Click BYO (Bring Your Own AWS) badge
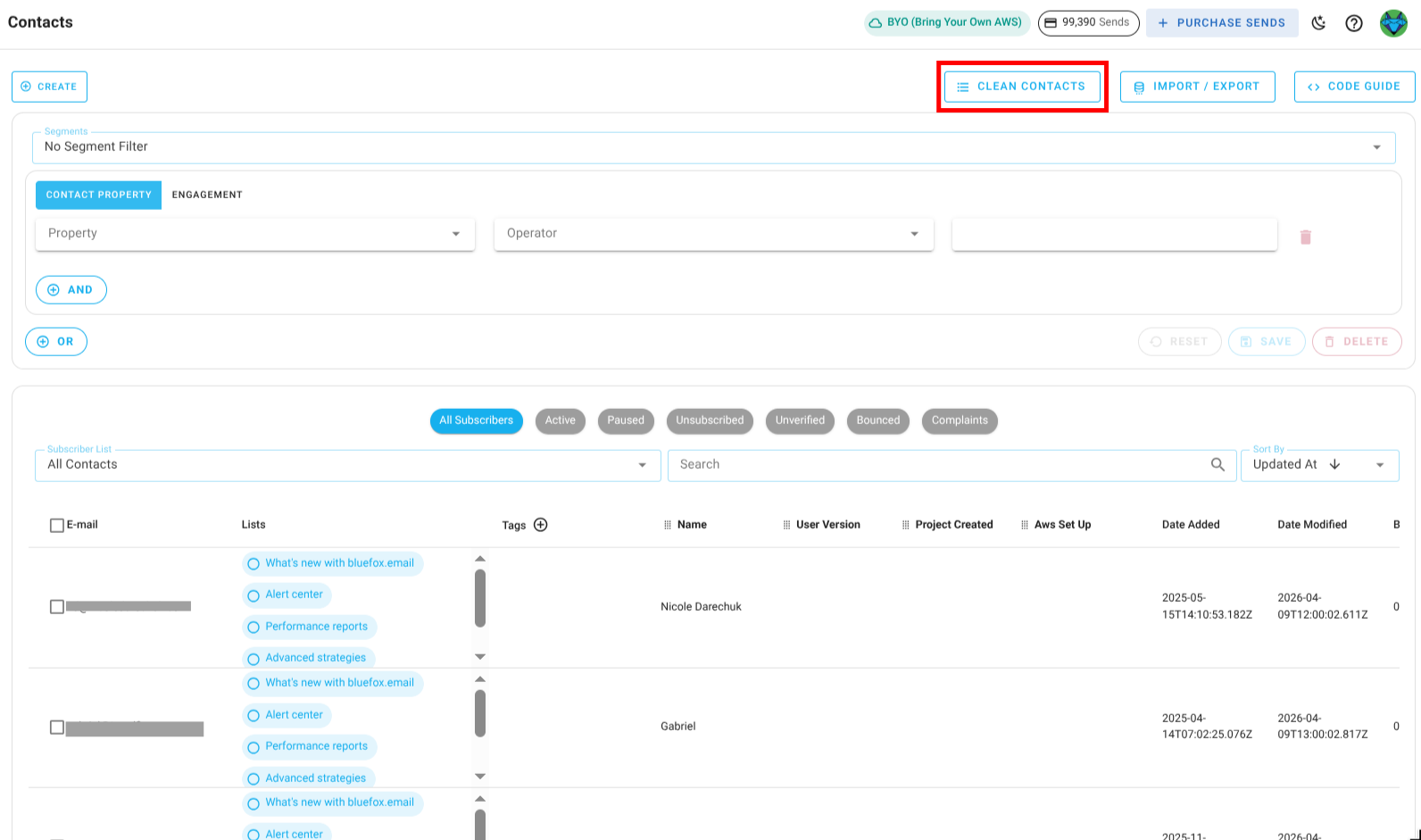 click(x=947, y=22)
